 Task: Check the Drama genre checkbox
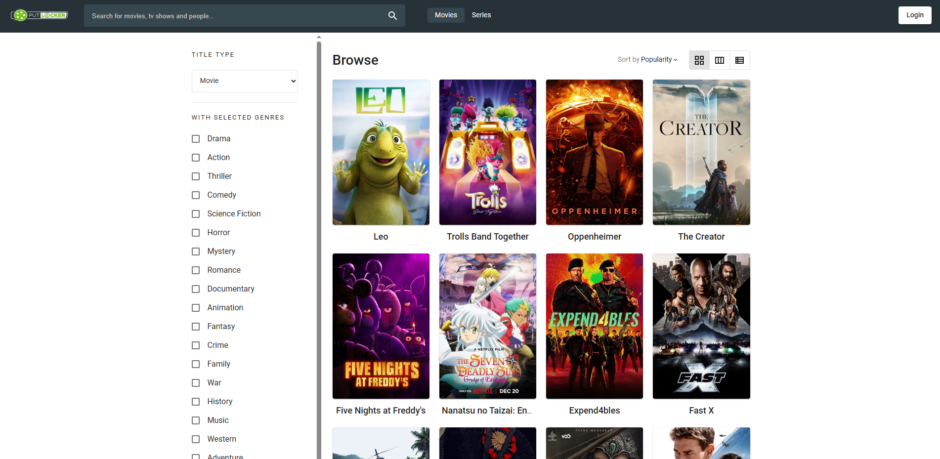click(196, 139)
